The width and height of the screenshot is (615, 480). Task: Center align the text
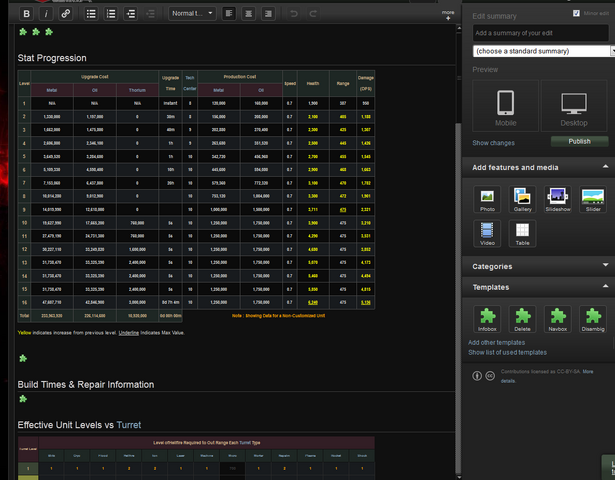pos(249,14)
